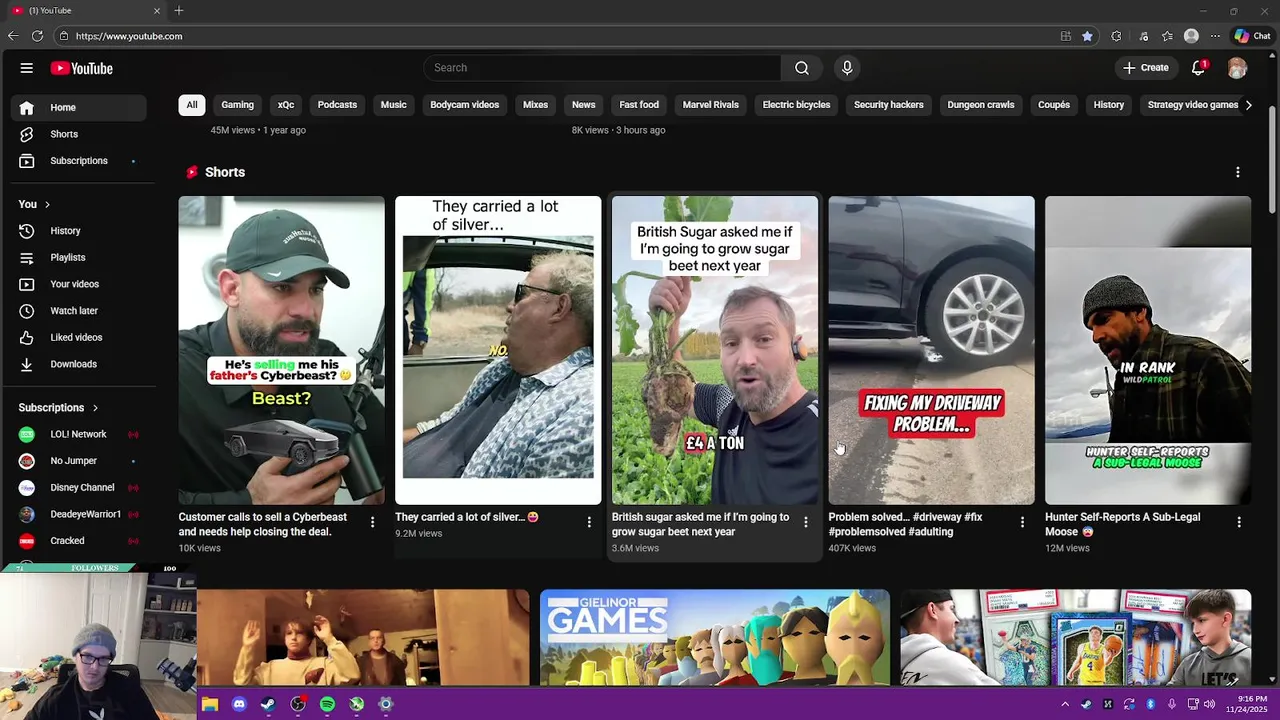The image size is (1280, 720).
Task: Open Liked videos in the sidebar
Action: 76,338
